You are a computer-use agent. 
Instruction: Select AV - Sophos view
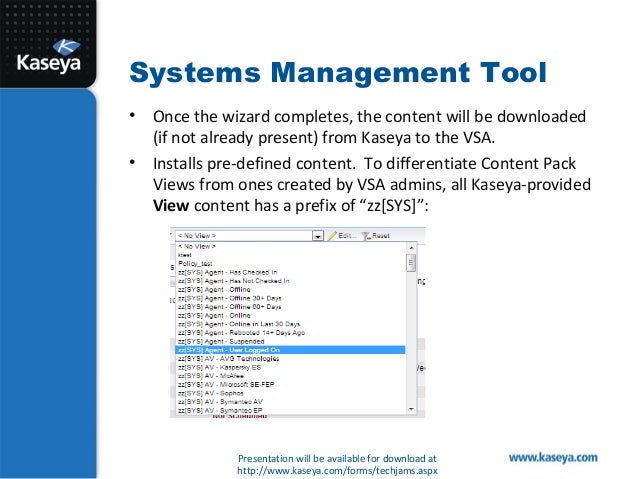click(x=291, y=393)
